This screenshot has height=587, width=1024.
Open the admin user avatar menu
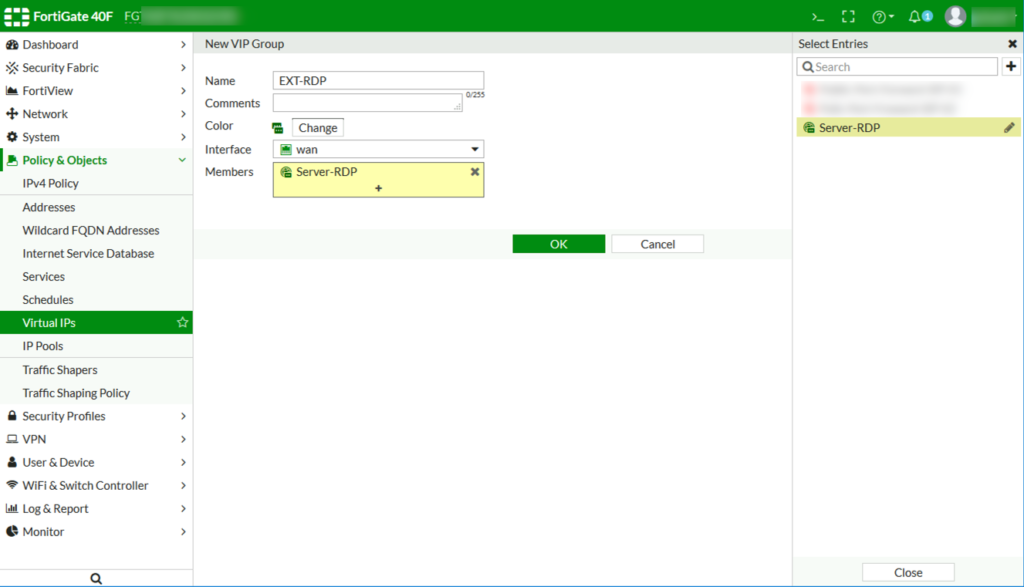pos(955,14)
